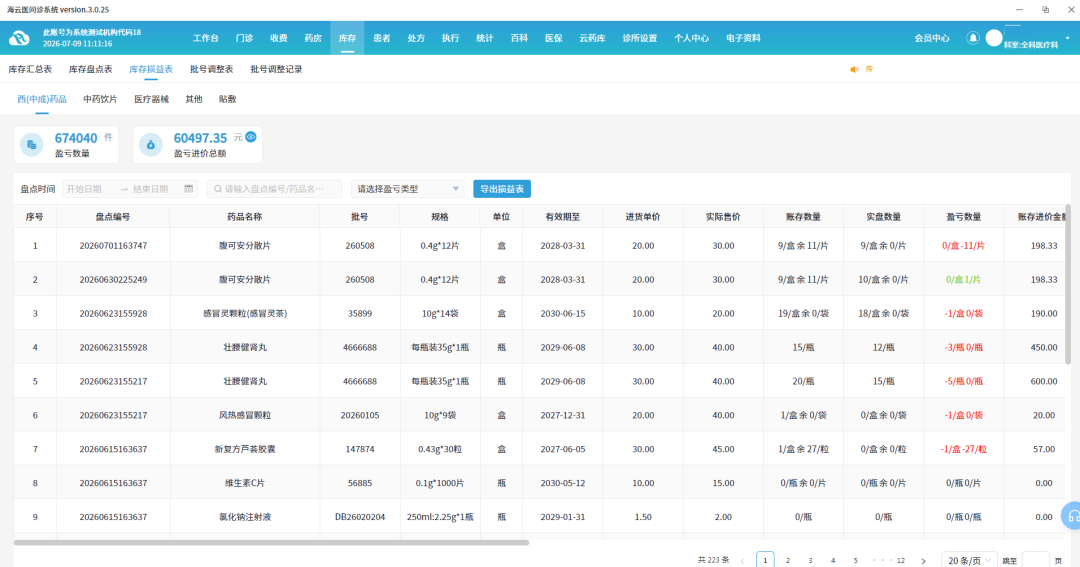Open notifications bell icon
Image resolution: width=1080 pixels, height=567 pixels.
(x=973, y=38)
